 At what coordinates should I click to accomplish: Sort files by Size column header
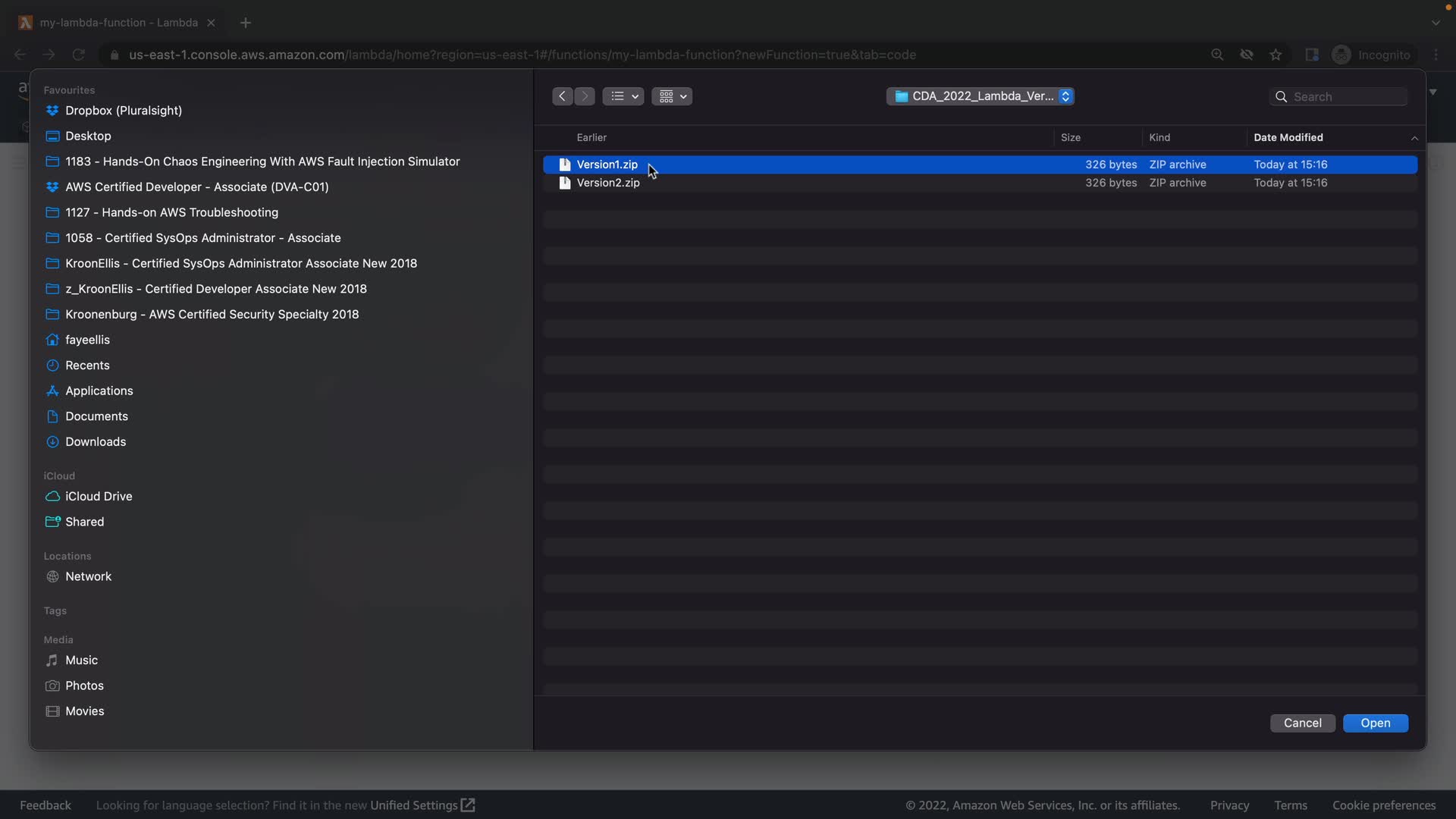[x=1070, y=137]
